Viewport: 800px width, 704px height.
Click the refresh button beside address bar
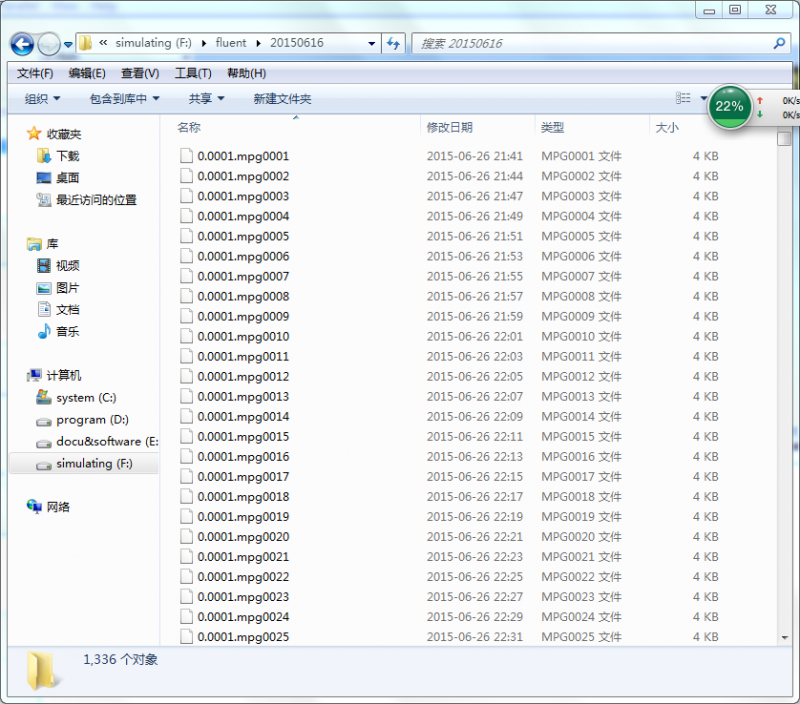coord(393,43)
